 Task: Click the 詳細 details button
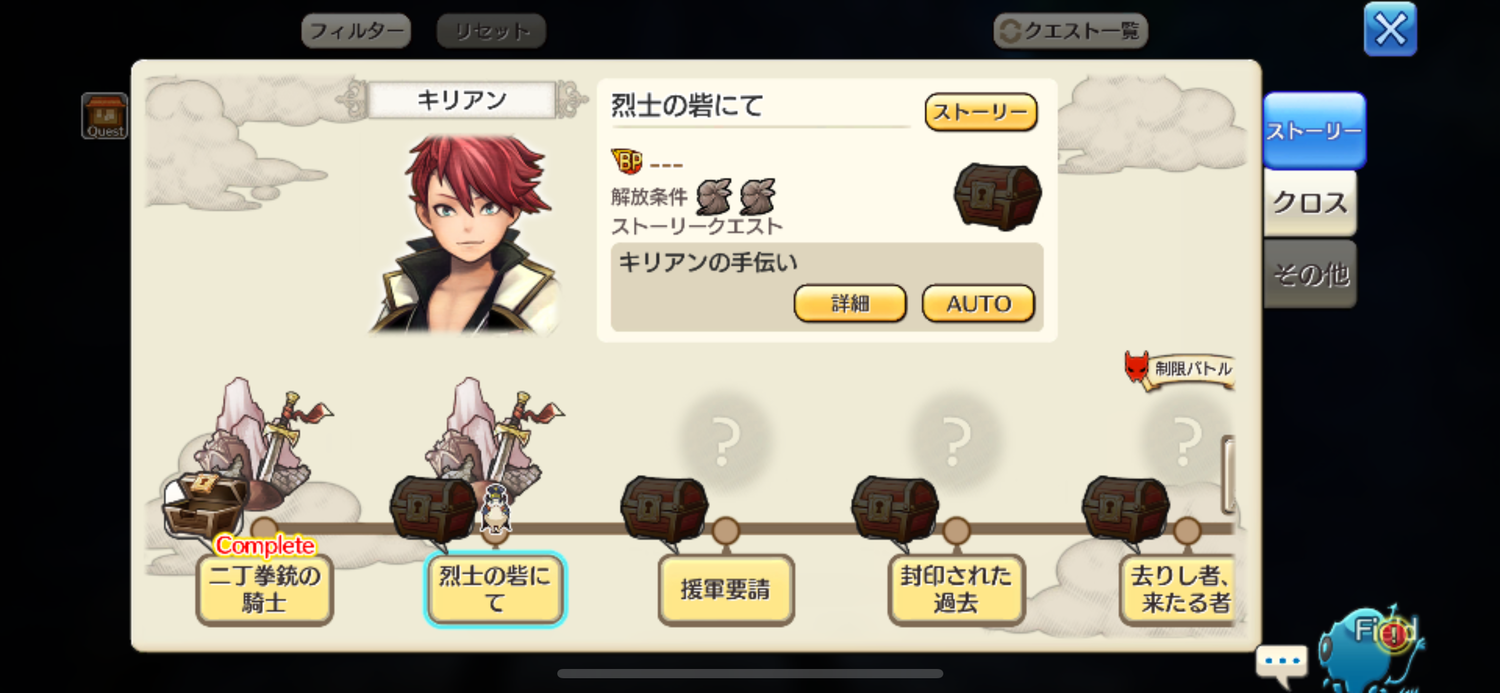coord(850,303)
